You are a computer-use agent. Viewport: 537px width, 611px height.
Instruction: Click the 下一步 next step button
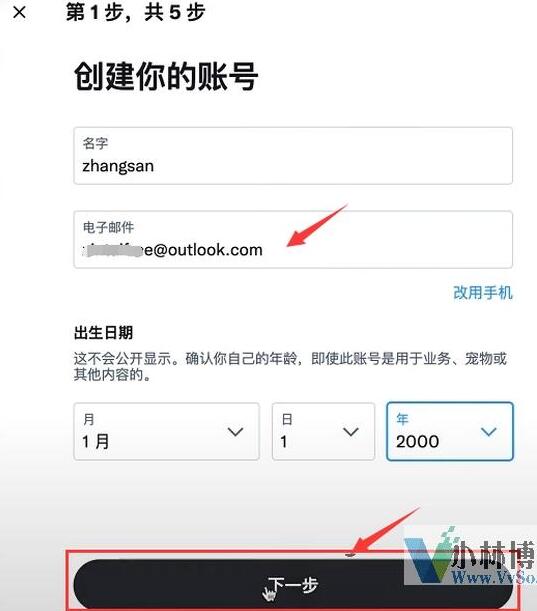pyautogui.click(x=293, y=585)
